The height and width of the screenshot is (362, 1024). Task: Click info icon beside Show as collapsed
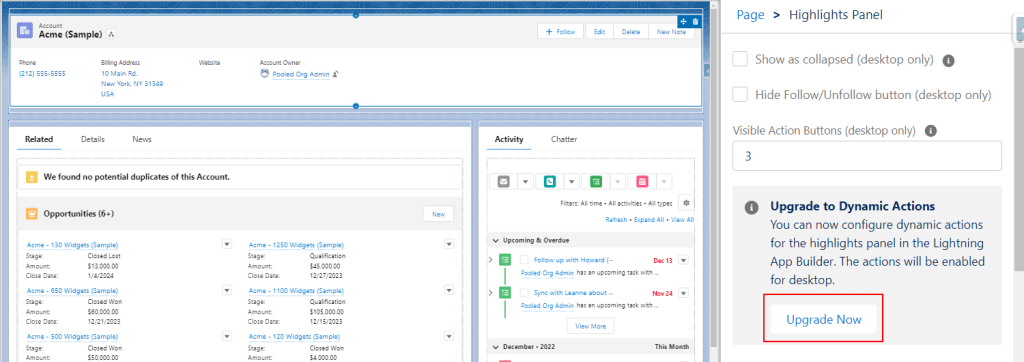pos(949,60)
